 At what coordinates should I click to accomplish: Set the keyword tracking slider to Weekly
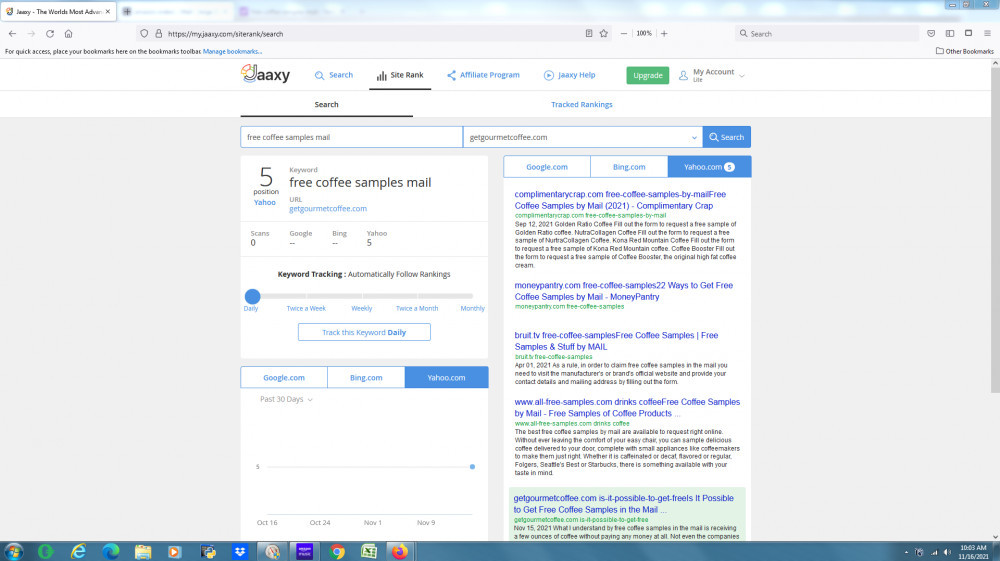click(x=361, y=296)
